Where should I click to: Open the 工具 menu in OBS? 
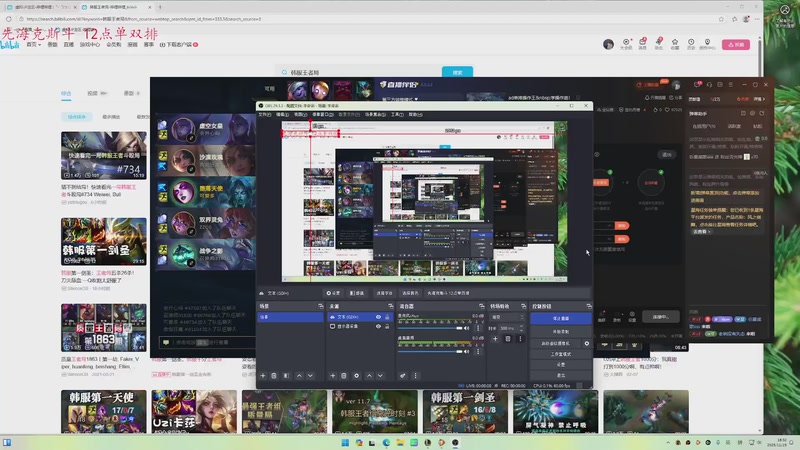tap(397, 114)
